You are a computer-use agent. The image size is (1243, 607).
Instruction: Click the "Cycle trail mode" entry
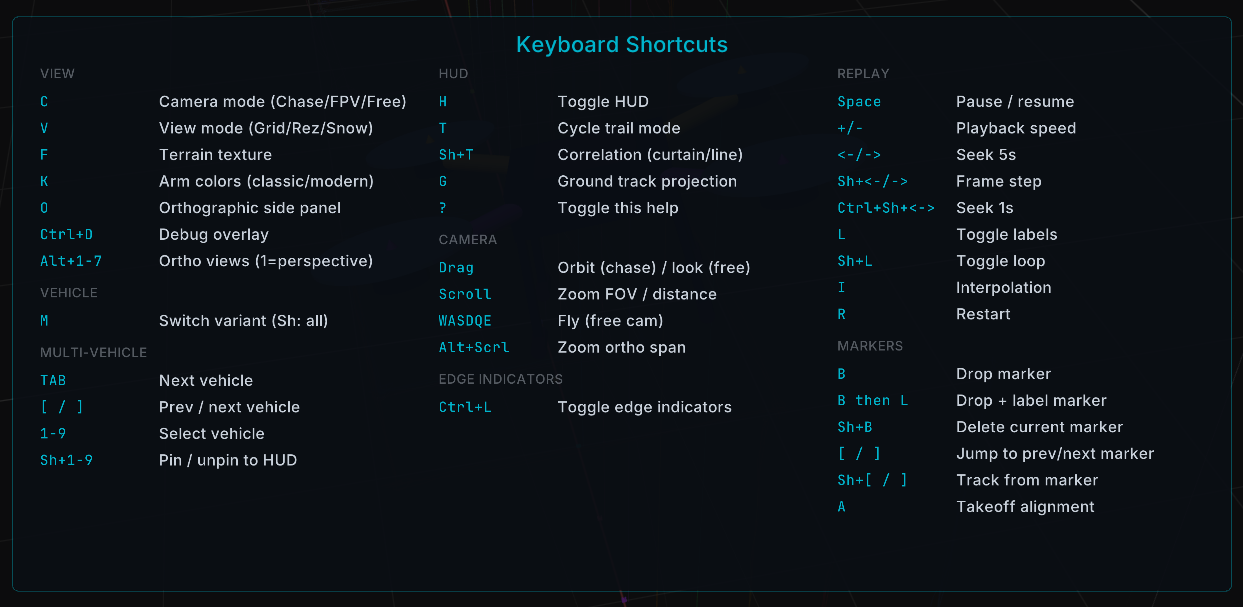click(618, 128)
